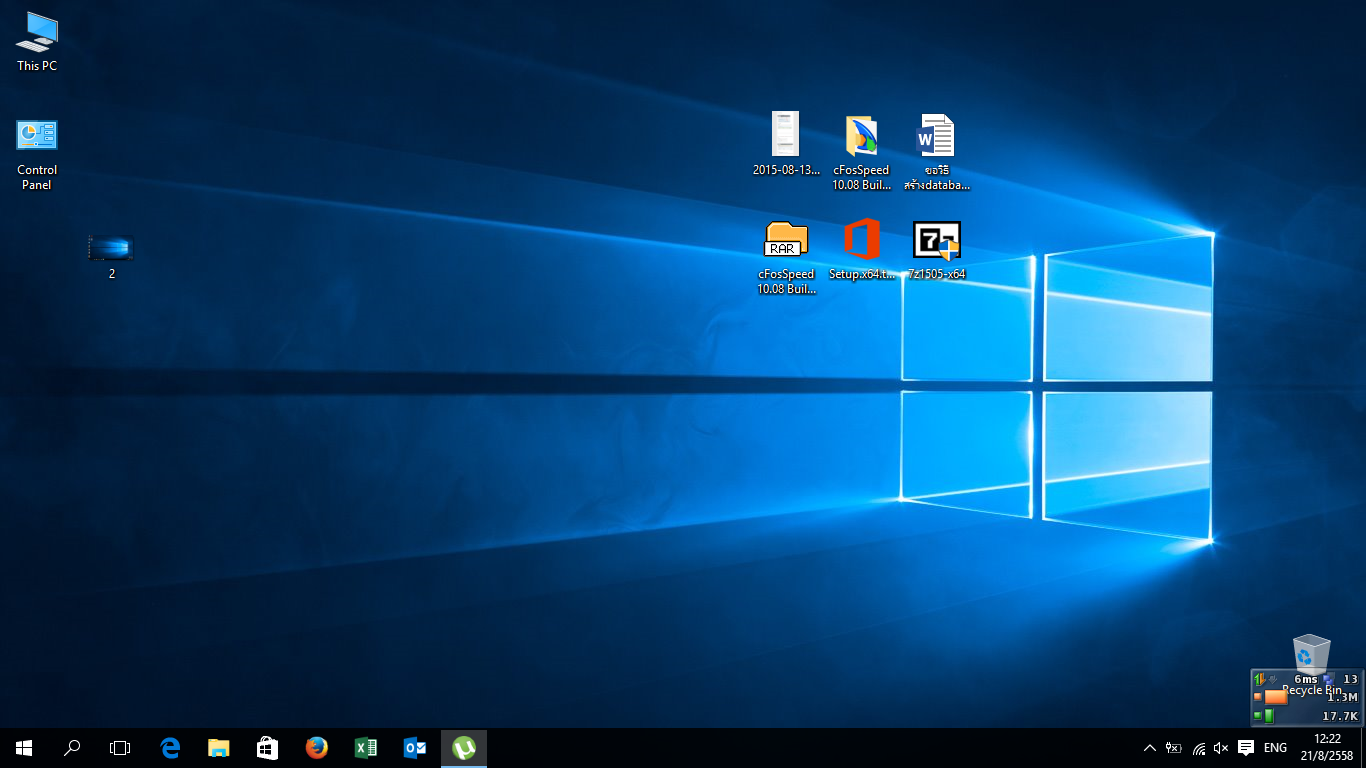Image resolution: width=1366 pixels, height=768 pixels.
Task: Click the battery power tray icon
Action: (x=1174, y=748)
